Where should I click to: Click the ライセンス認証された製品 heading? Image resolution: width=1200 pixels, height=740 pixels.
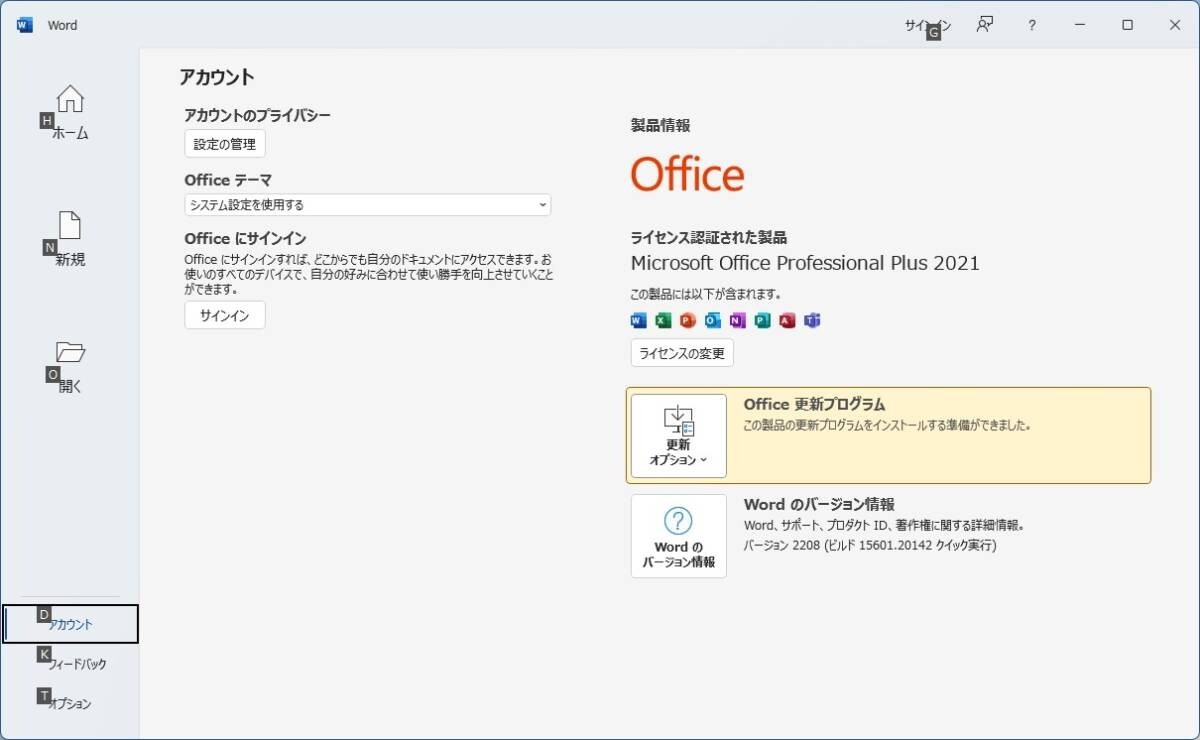pos(709,238)
